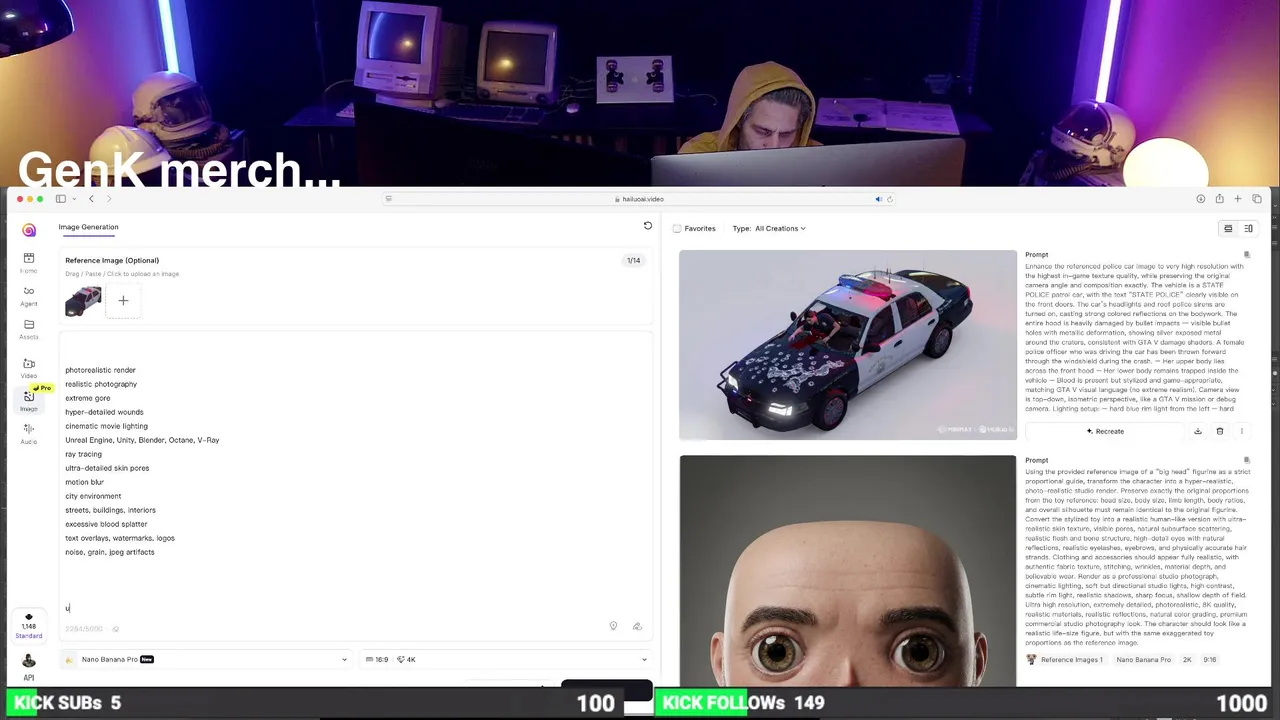Open the Nano Banana Pro model dropdown
Image resolution: width=1280 pixels, height=720 pixels.
point(206,659)
